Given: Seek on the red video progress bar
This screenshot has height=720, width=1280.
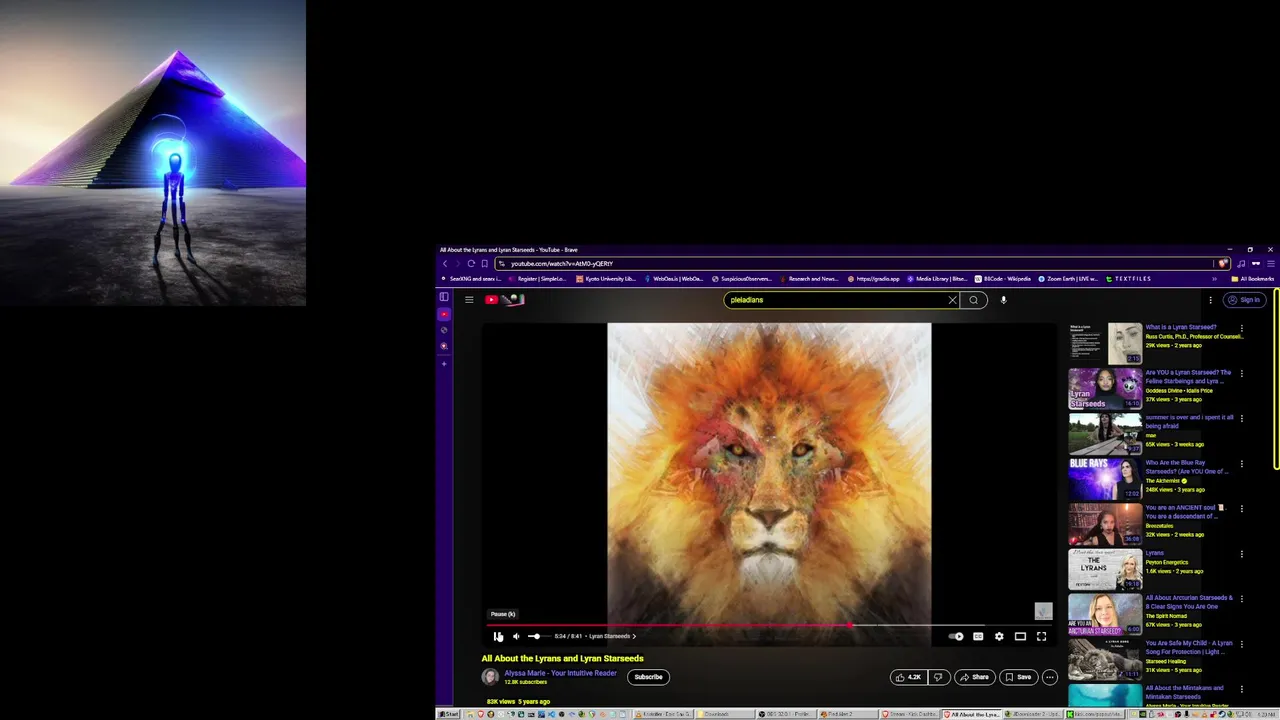Looking at the screenshot, I should [x=768, y=625].
